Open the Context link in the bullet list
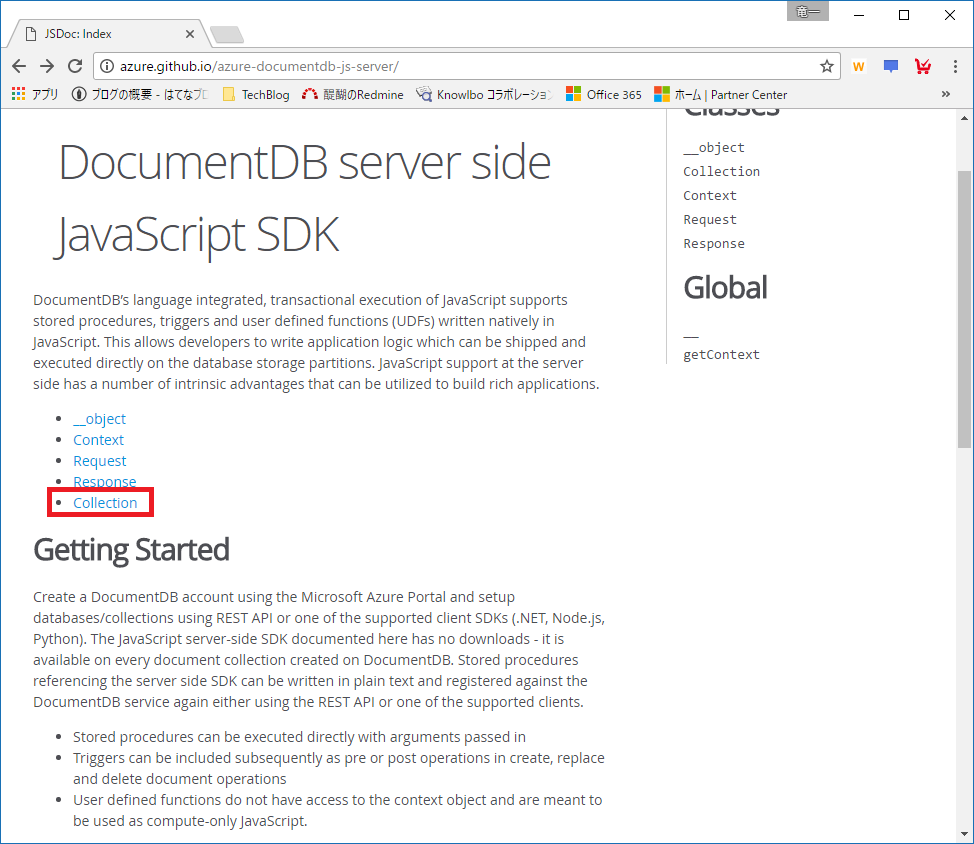Viewport: 974px width, 844px height. 98,440
